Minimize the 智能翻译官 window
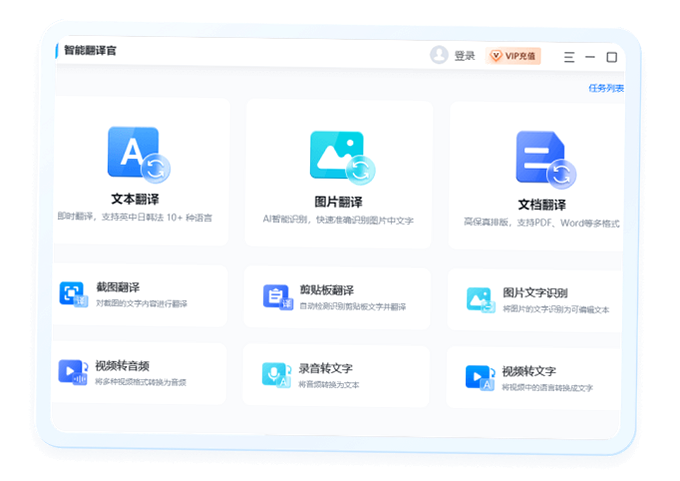Image resolution: width=680 pixels, height=481 pixels. 590,57
